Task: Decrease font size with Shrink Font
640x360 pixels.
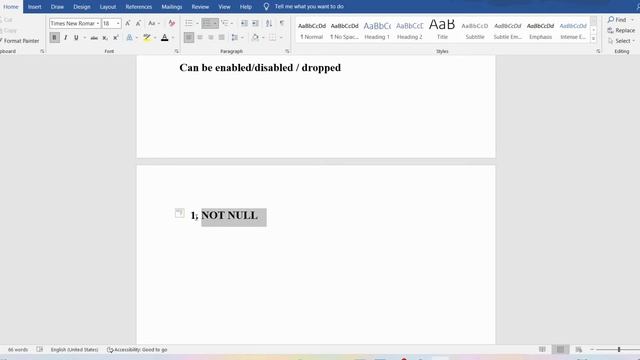Action: click(x=138, y=23)
